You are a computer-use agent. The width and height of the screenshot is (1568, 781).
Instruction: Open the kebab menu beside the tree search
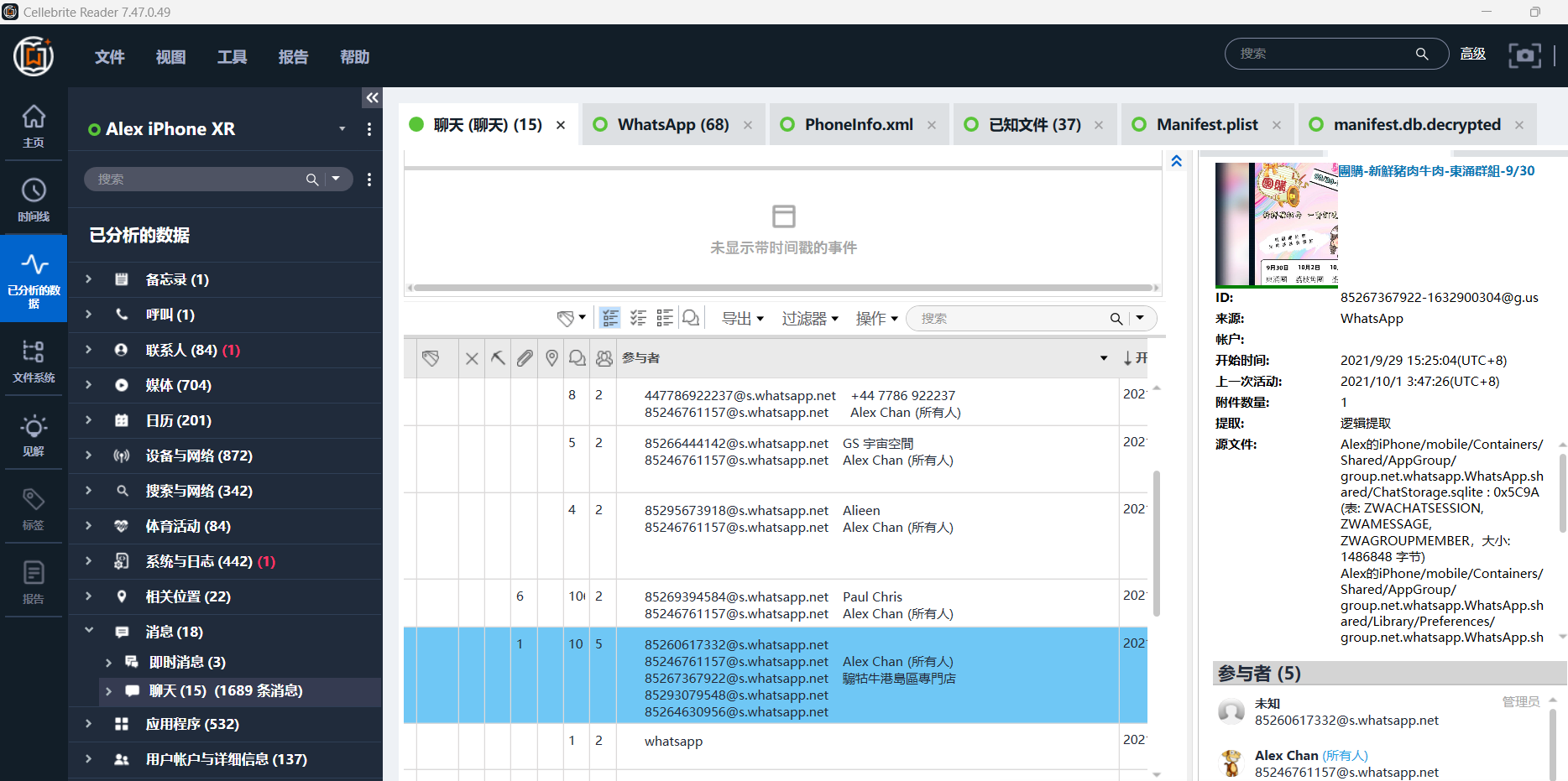369,180
